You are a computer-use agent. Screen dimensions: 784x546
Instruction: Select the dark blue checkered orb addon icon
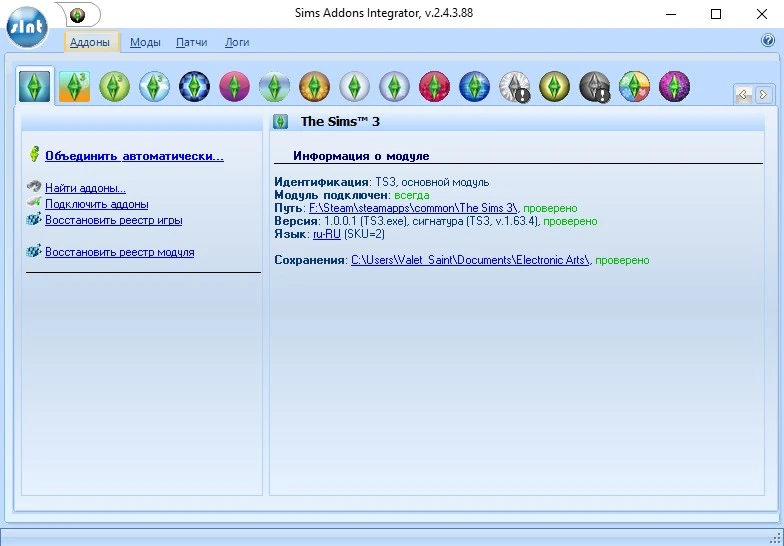194,86
